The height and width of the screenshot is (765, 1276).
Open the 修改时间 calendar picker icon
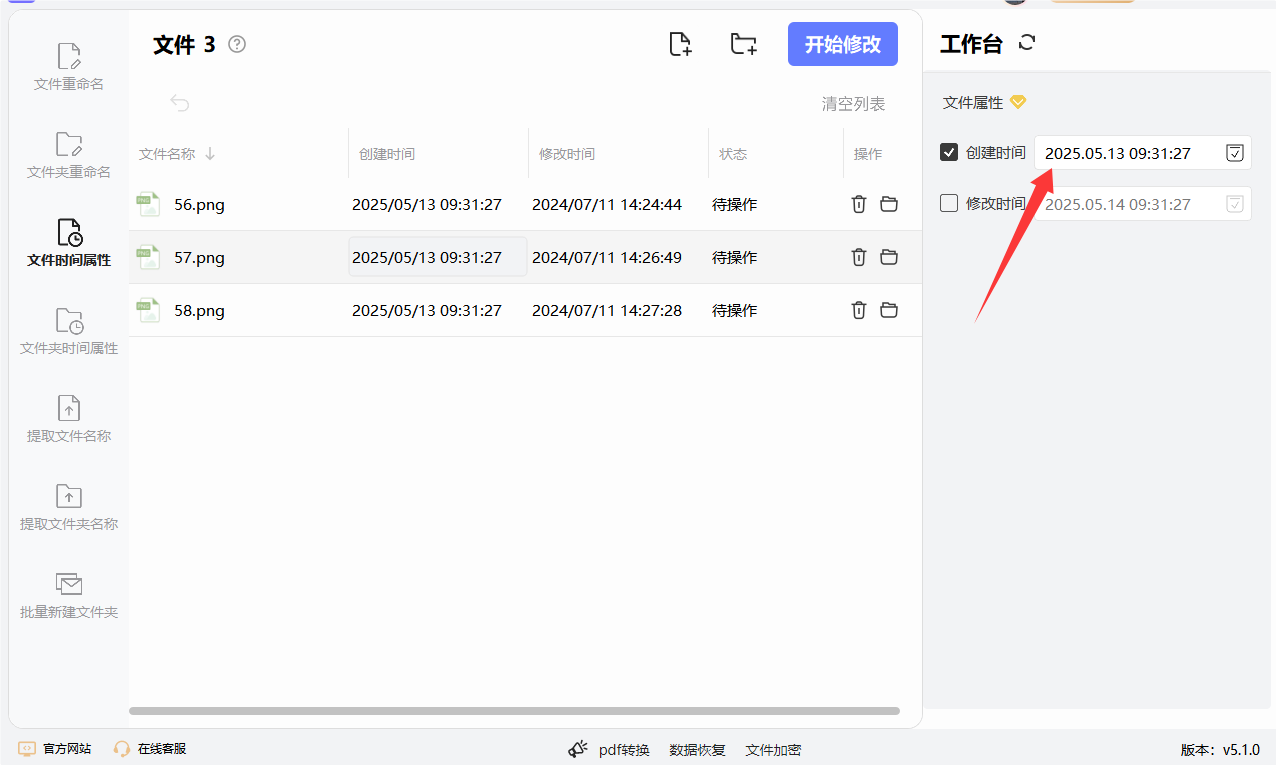click(x=1235, y=204)
